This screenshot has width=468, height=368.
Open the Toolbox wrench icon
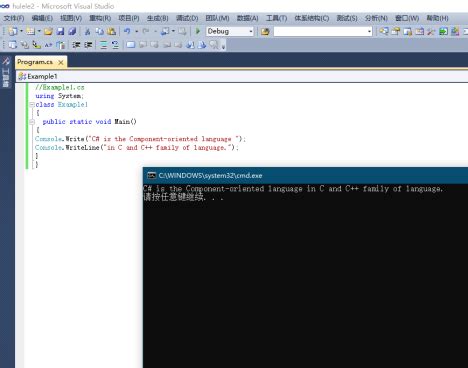coord(431,31)
